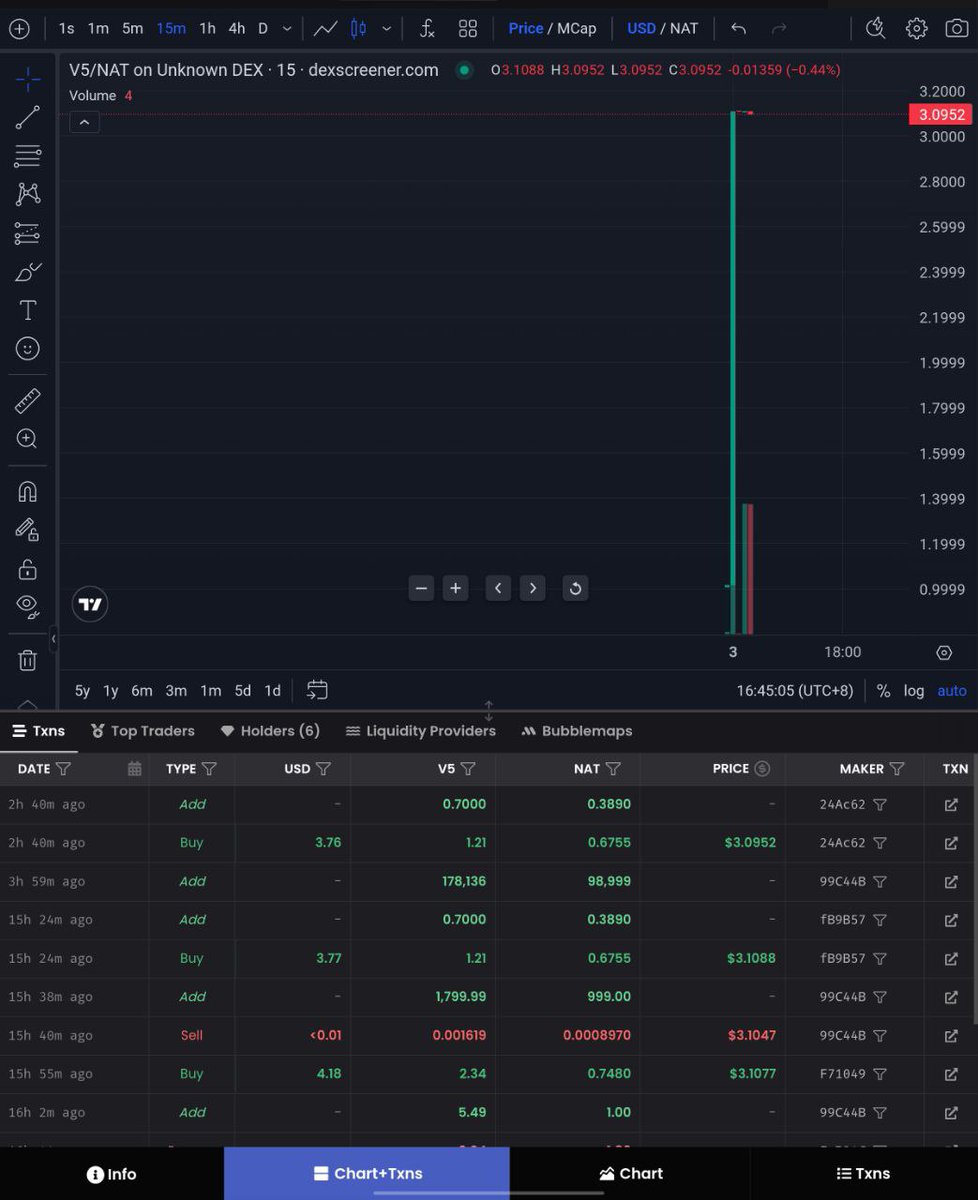Viewport: 978px width, 1200px height.
Task: Open the TradingView logo link
Action: (x=90, y=604)
